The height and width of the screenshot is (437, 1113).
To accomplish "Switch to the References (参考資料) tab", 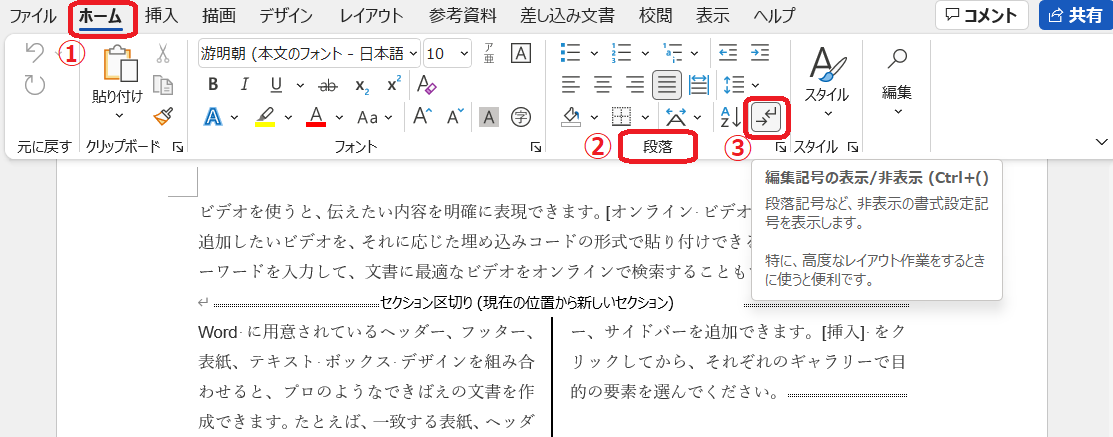I will coord(463,15).
